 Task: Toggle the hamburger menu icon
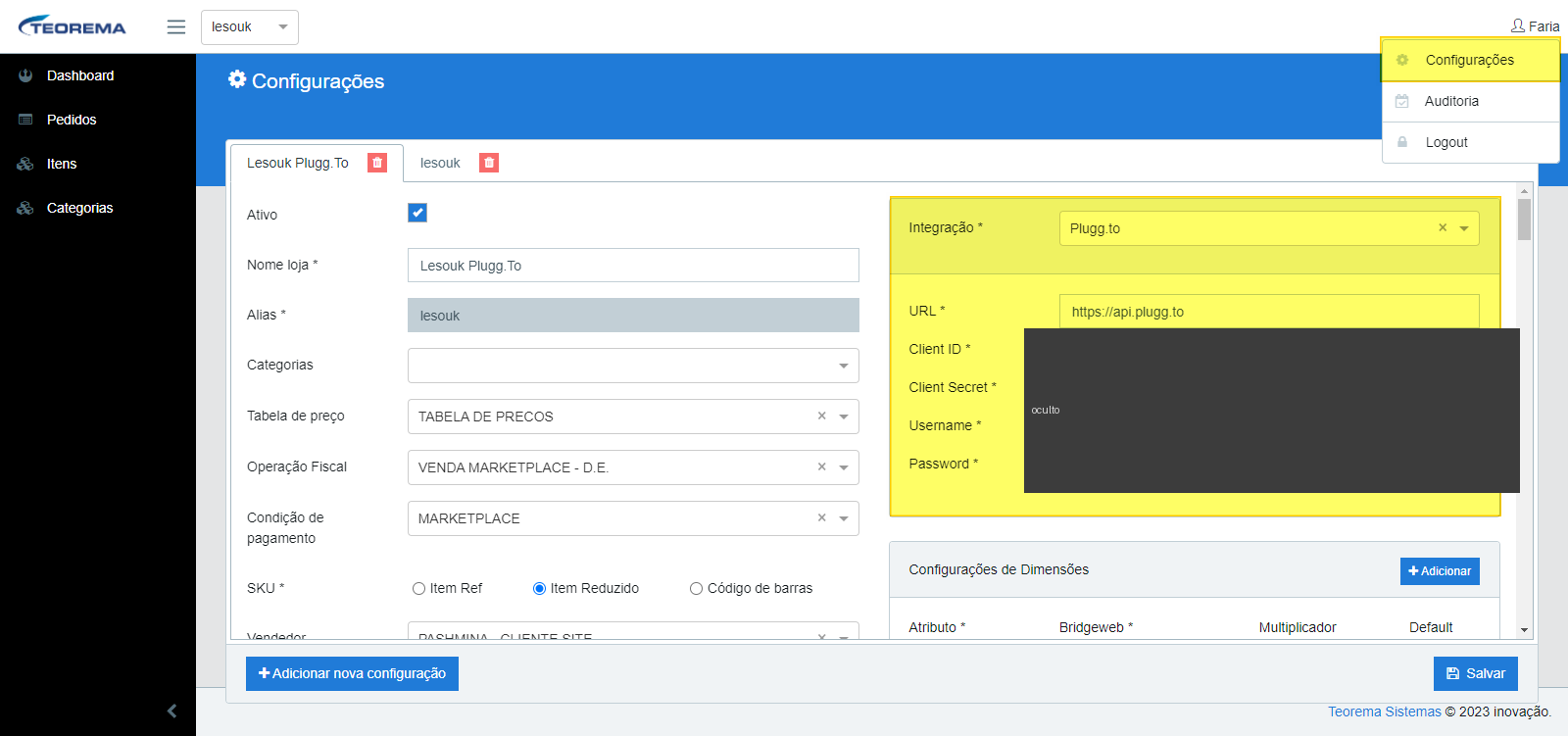[x=176, y=26]
